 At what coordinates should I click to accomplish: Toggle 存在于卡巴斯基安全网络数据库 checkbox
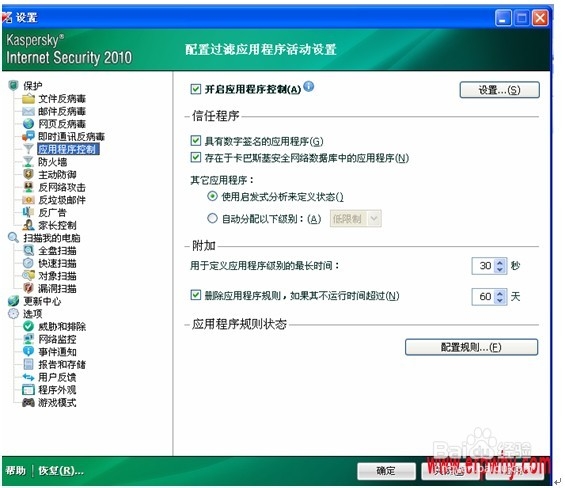coord(196,157)
